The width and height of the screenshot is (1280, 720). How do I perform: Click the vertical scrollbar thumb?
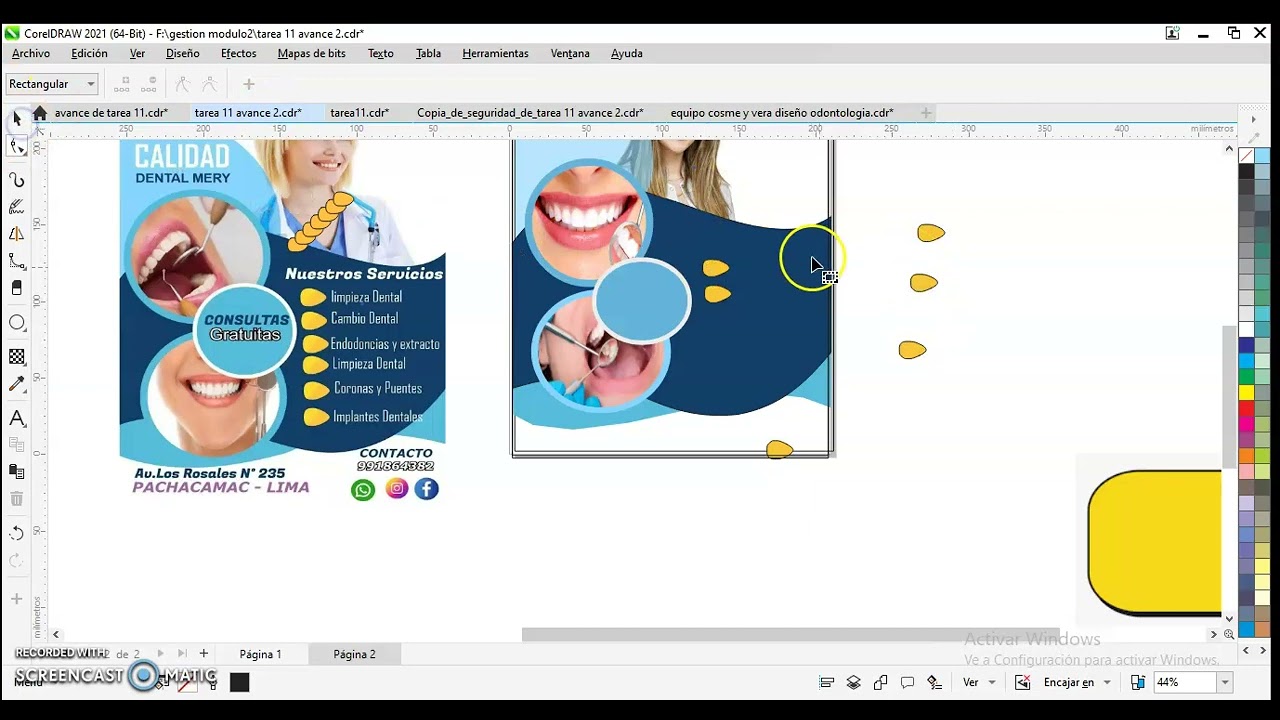pos(1230,397)
